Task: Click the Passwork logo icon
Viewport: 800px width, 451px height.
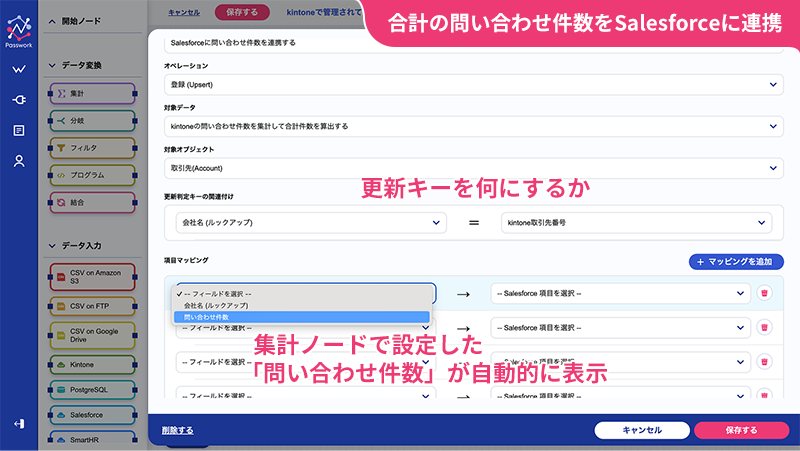Action: pos(19,32)
